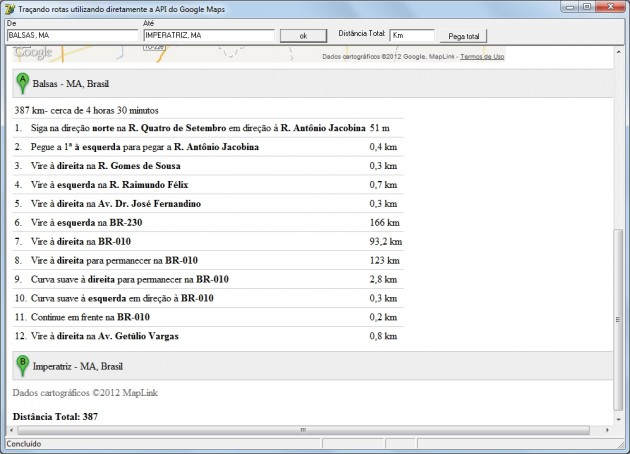The height and width of the screenshot is (454, 630).
Task: Select 'Balsas - MA, Brasil' origin row
Action: pyautogui.click(x=313, y=84)
